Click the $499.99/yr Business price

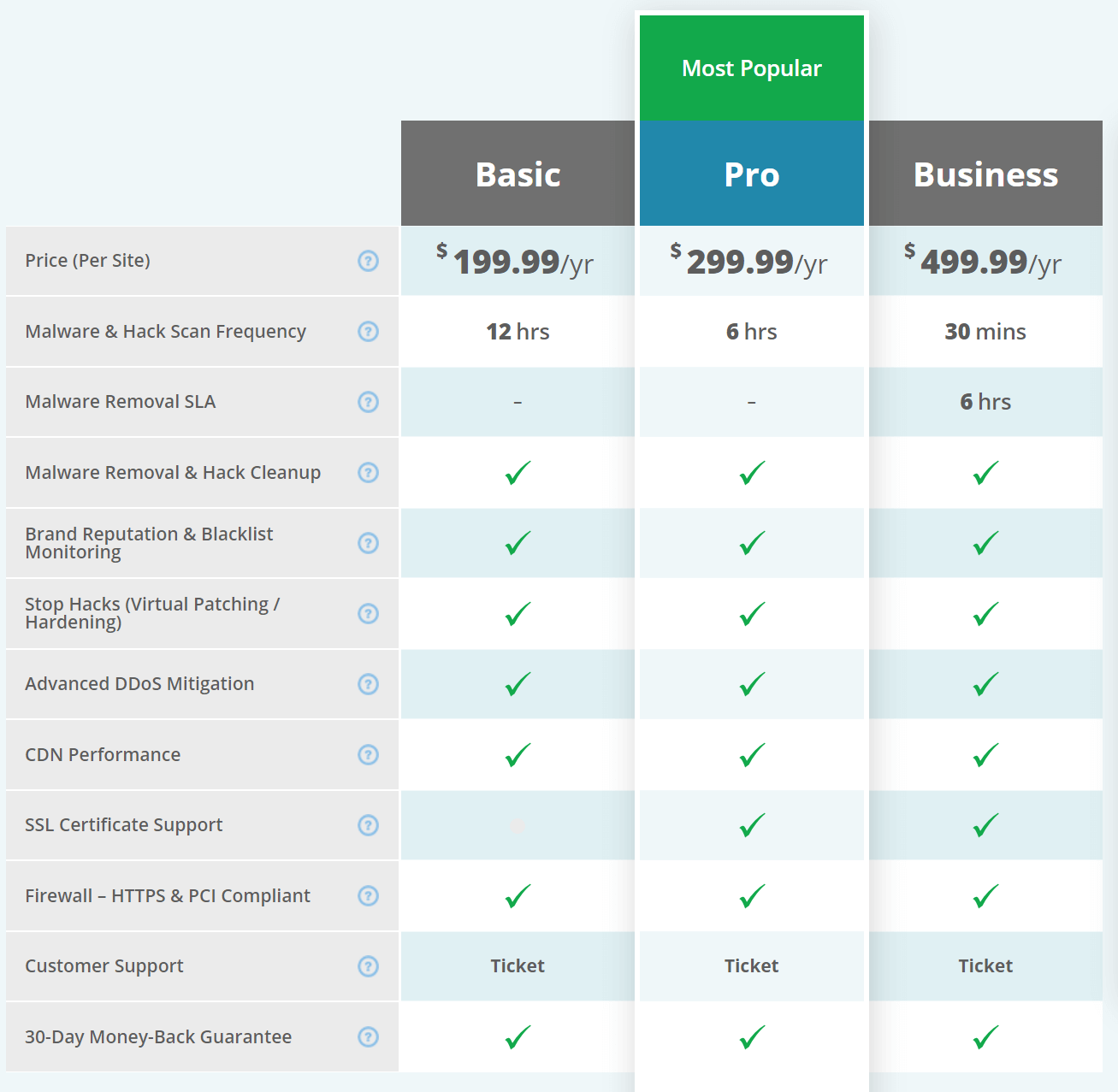(983, 261)
